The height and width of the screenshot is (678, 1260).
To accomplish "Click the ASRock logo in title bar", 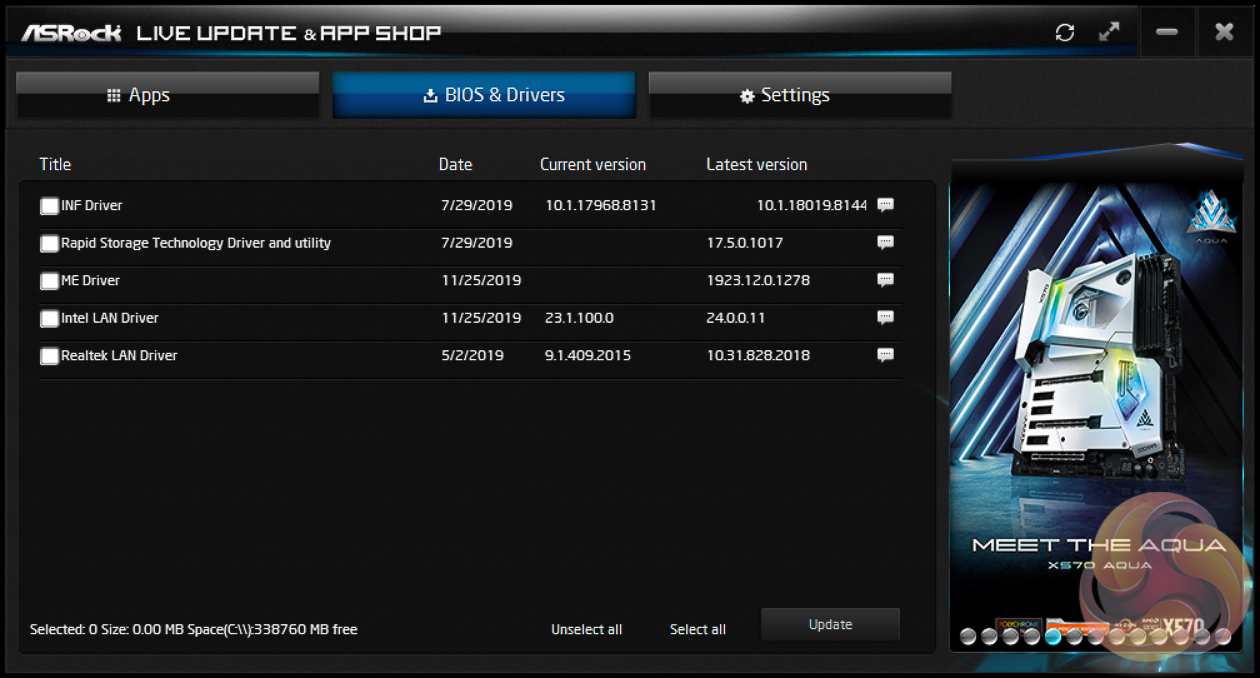I will [71, 32].
